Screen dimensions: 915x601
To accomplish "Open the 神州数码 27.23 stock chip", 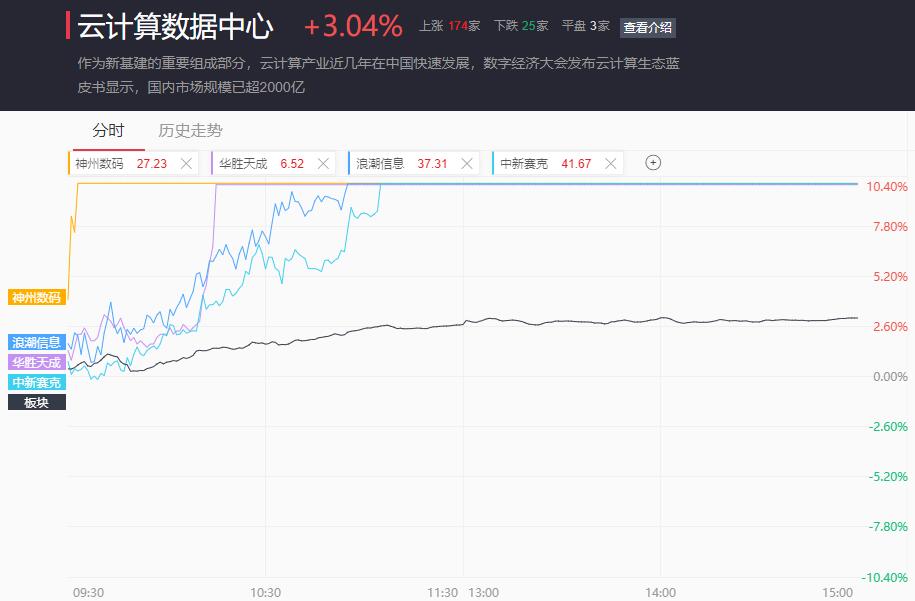I will point(133,163).
